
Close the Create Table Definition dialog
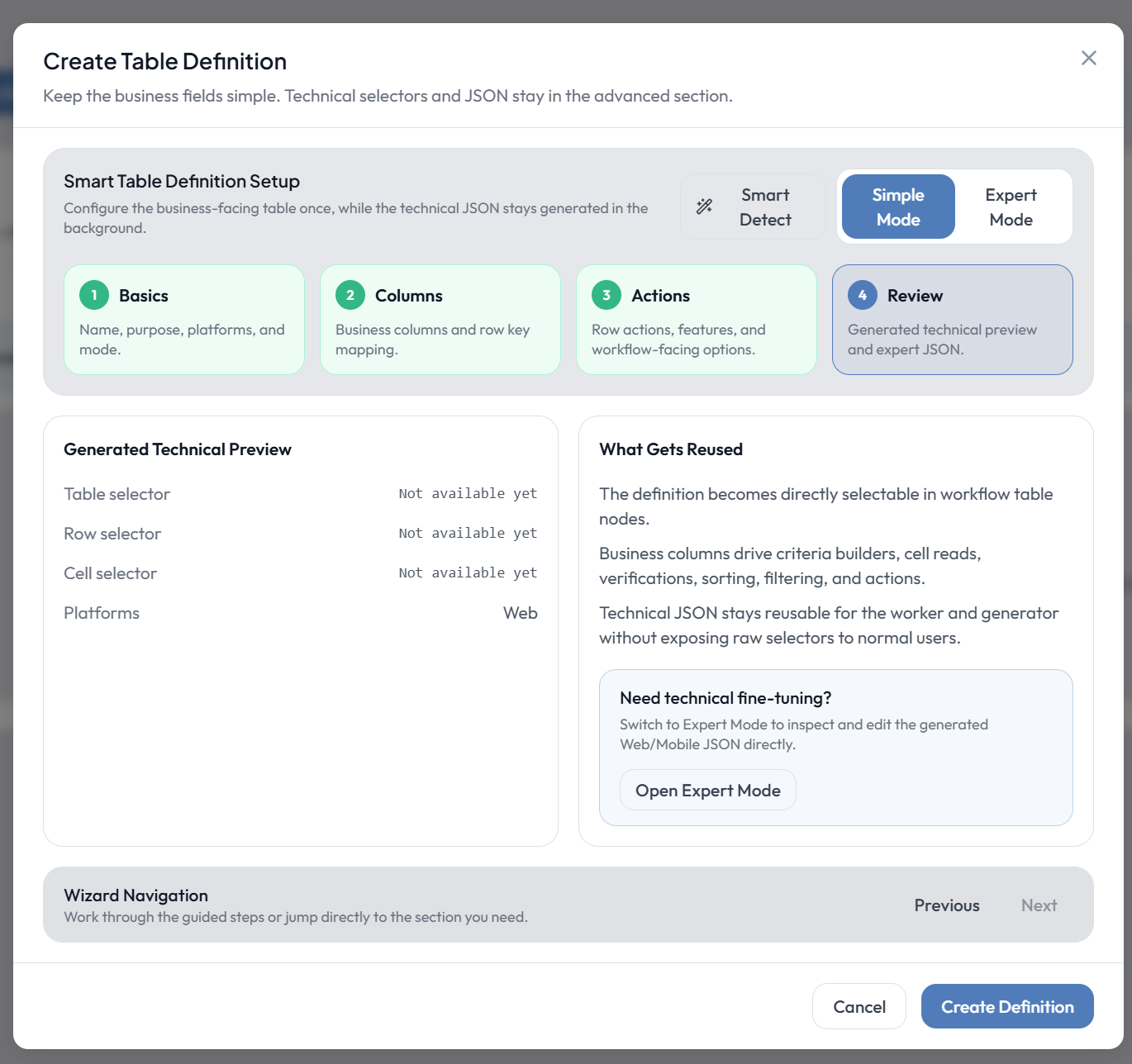[1089, 58]
